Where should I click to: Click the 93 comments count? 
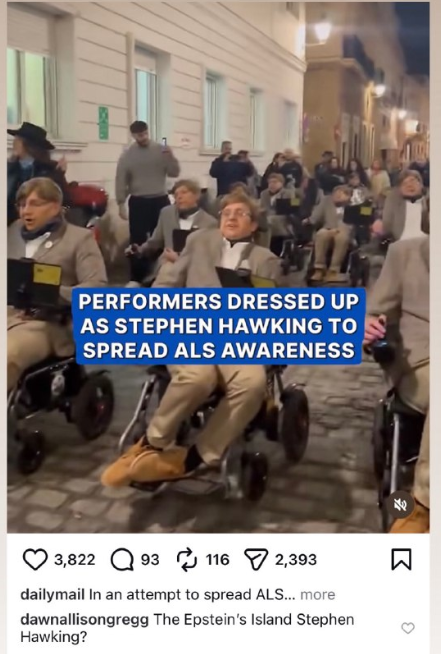pos(150,560)
